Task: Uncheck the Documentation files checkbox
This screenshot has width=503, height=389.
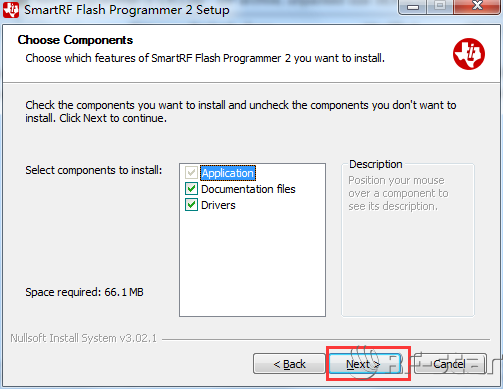Action: point(191,189)
